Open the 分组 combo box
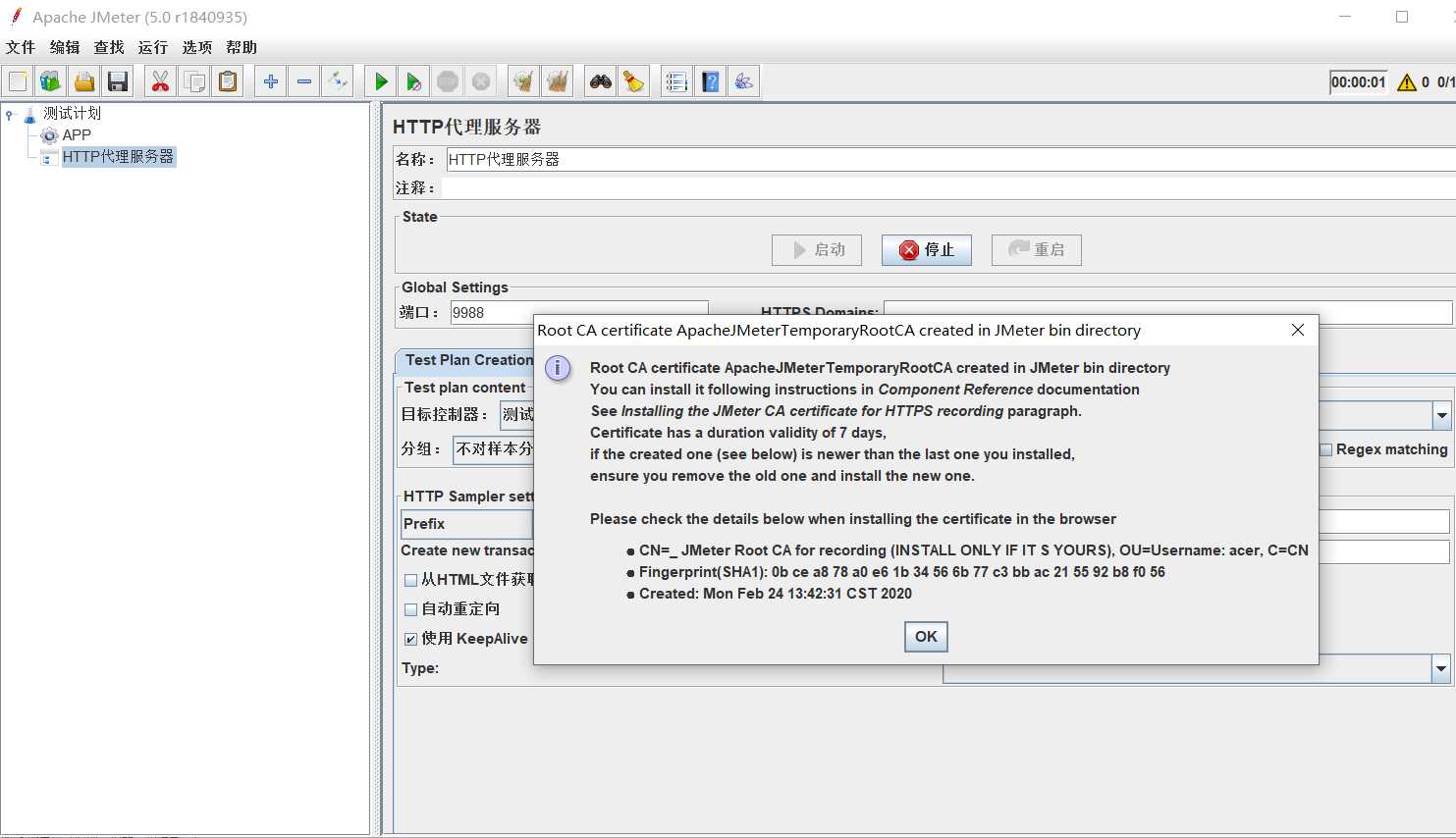 [x=493, y=449]
